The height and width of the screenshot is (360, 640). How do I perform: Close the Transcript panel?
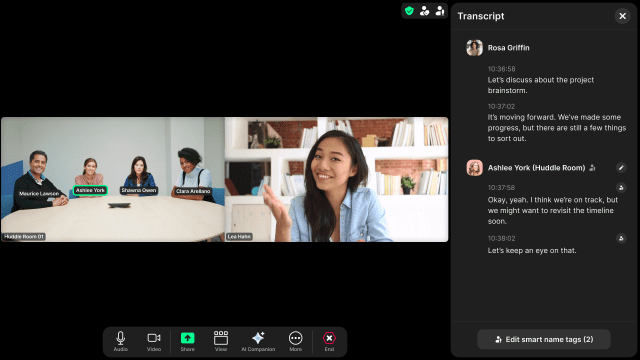[x=622, y=16]
